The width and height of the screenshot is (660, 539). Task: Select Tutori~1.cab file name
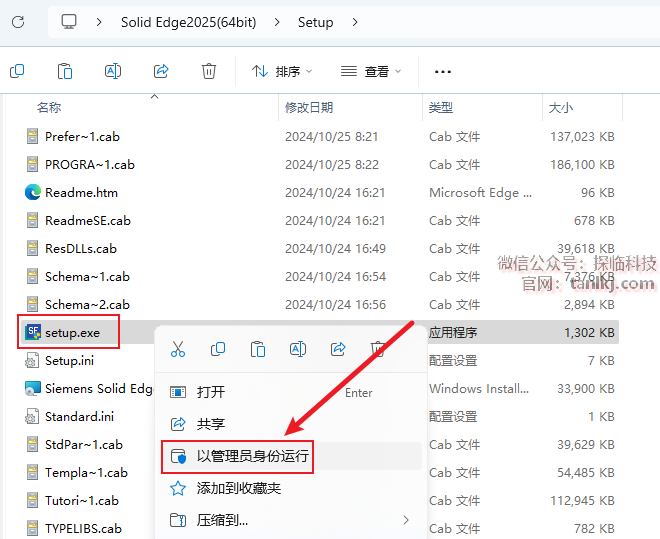[82, 501]
